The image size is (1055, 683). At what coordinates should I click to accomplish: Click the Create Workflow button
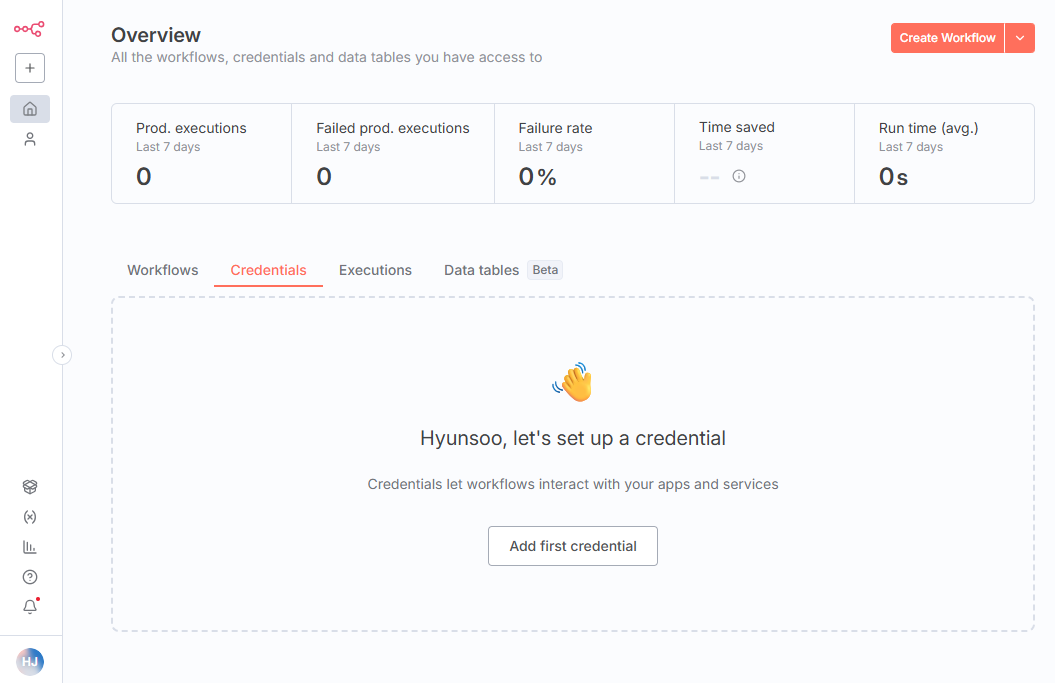pos(947,38)
